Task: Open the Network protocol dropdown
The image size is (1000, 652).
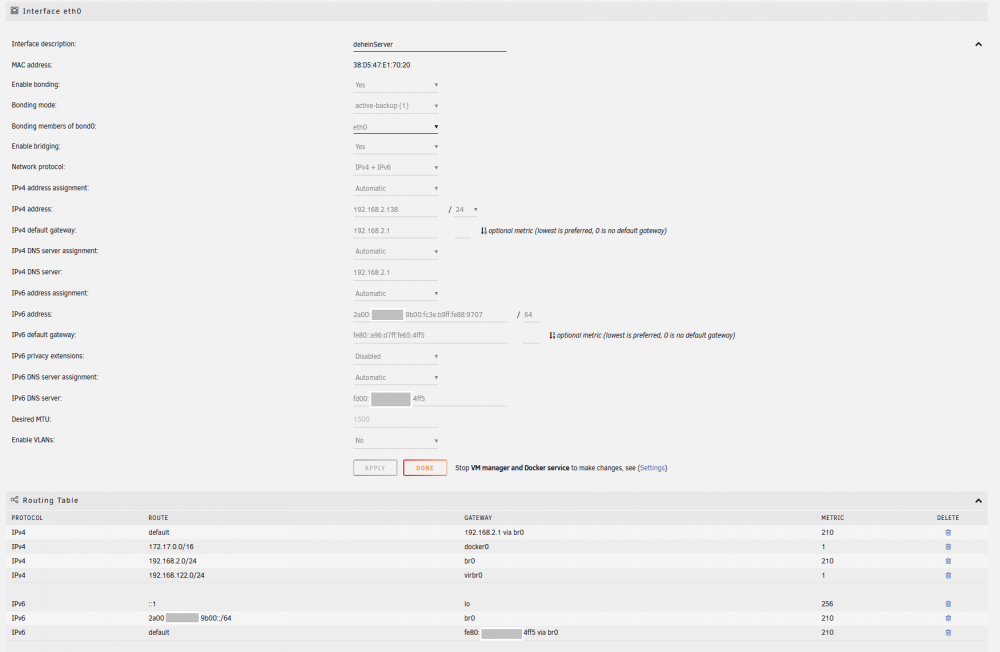Action: 396,167
